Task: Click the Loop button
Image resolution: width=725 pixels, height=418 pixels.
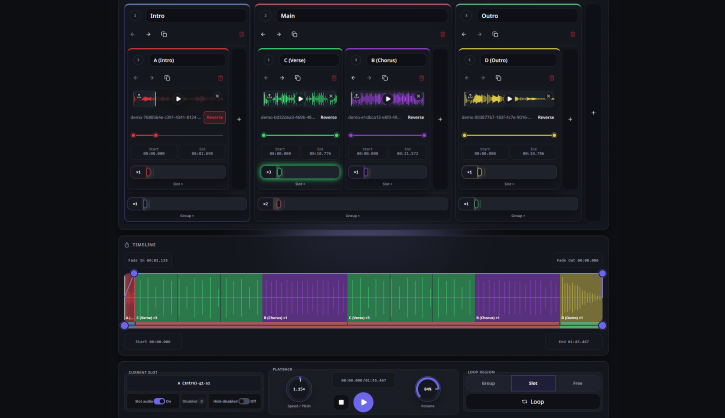Action: [x=533, y=402]
